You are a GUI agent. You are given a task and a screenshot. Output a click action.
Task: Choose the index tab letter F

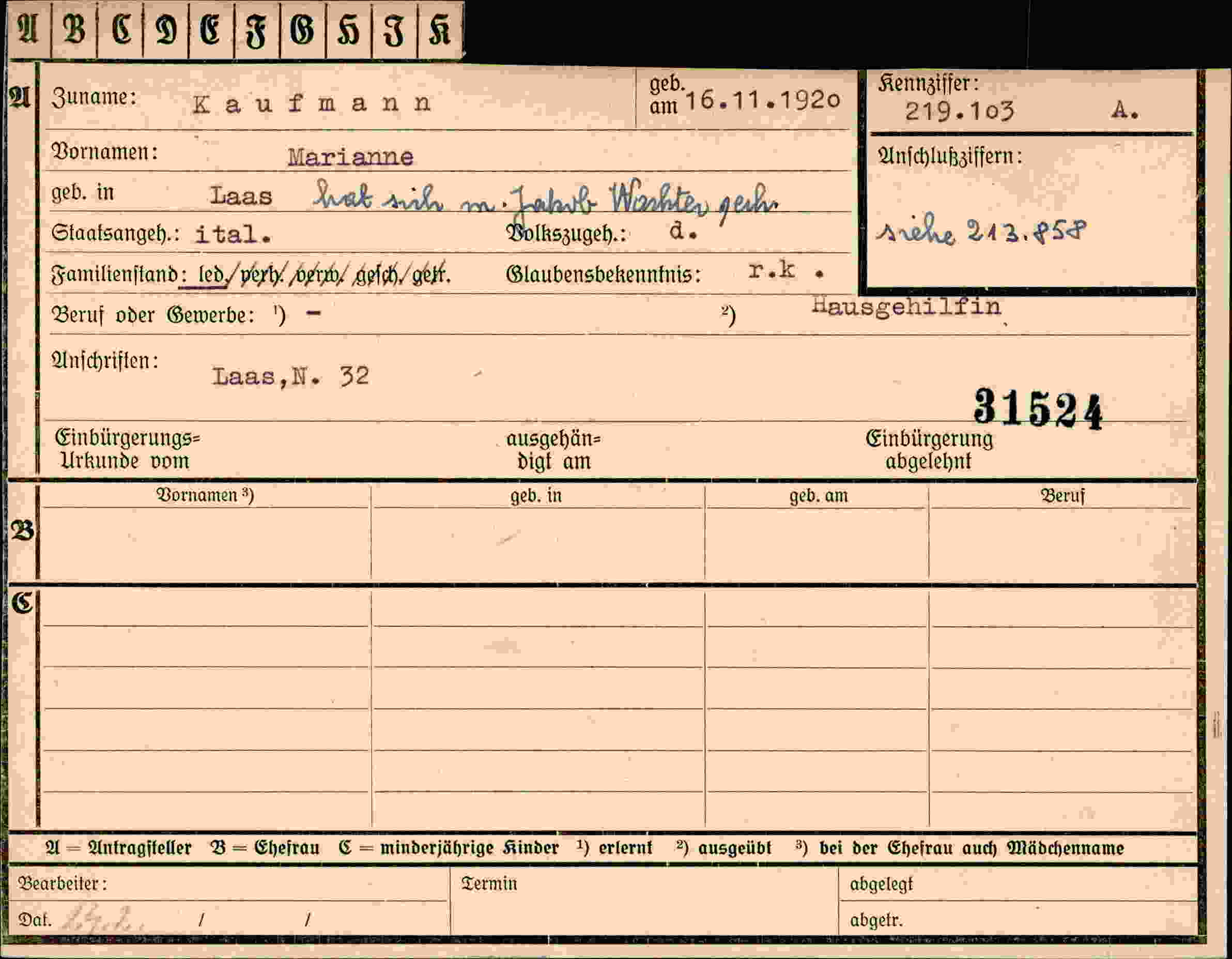pos(257,29)
